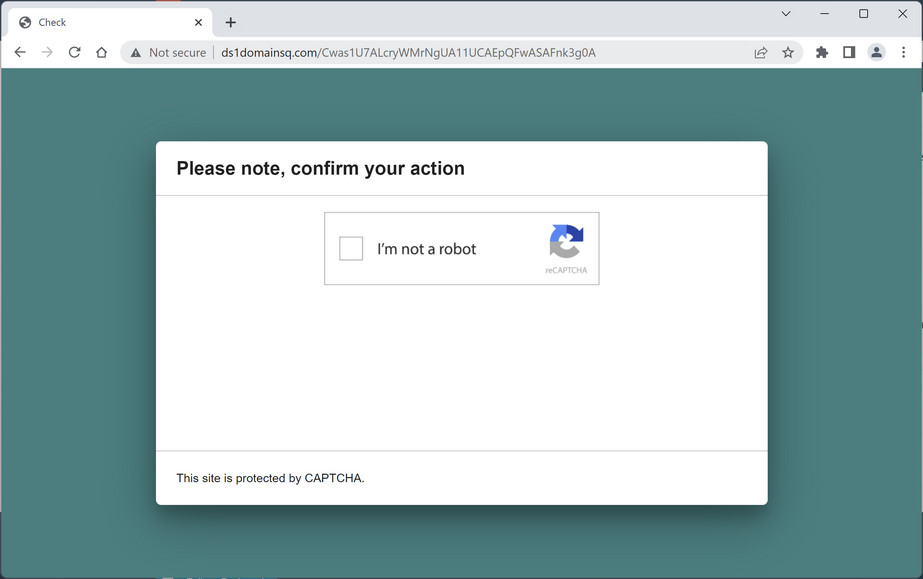Click inside the address bar URL
Image resolution: width=923 pixels, height=579 pixels.
point(400,52)
